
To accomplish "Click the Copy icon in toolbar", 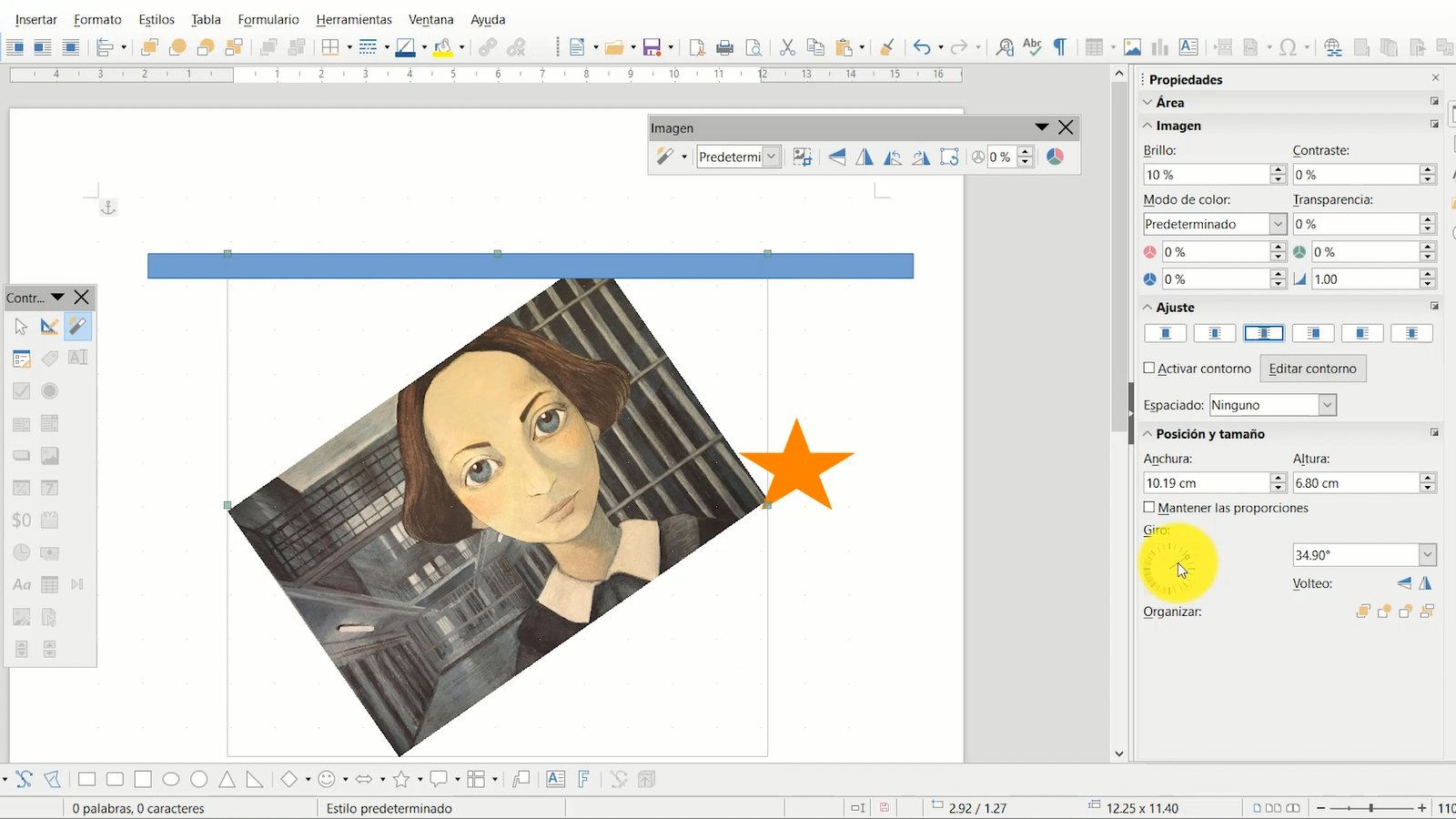I will 815,47.
